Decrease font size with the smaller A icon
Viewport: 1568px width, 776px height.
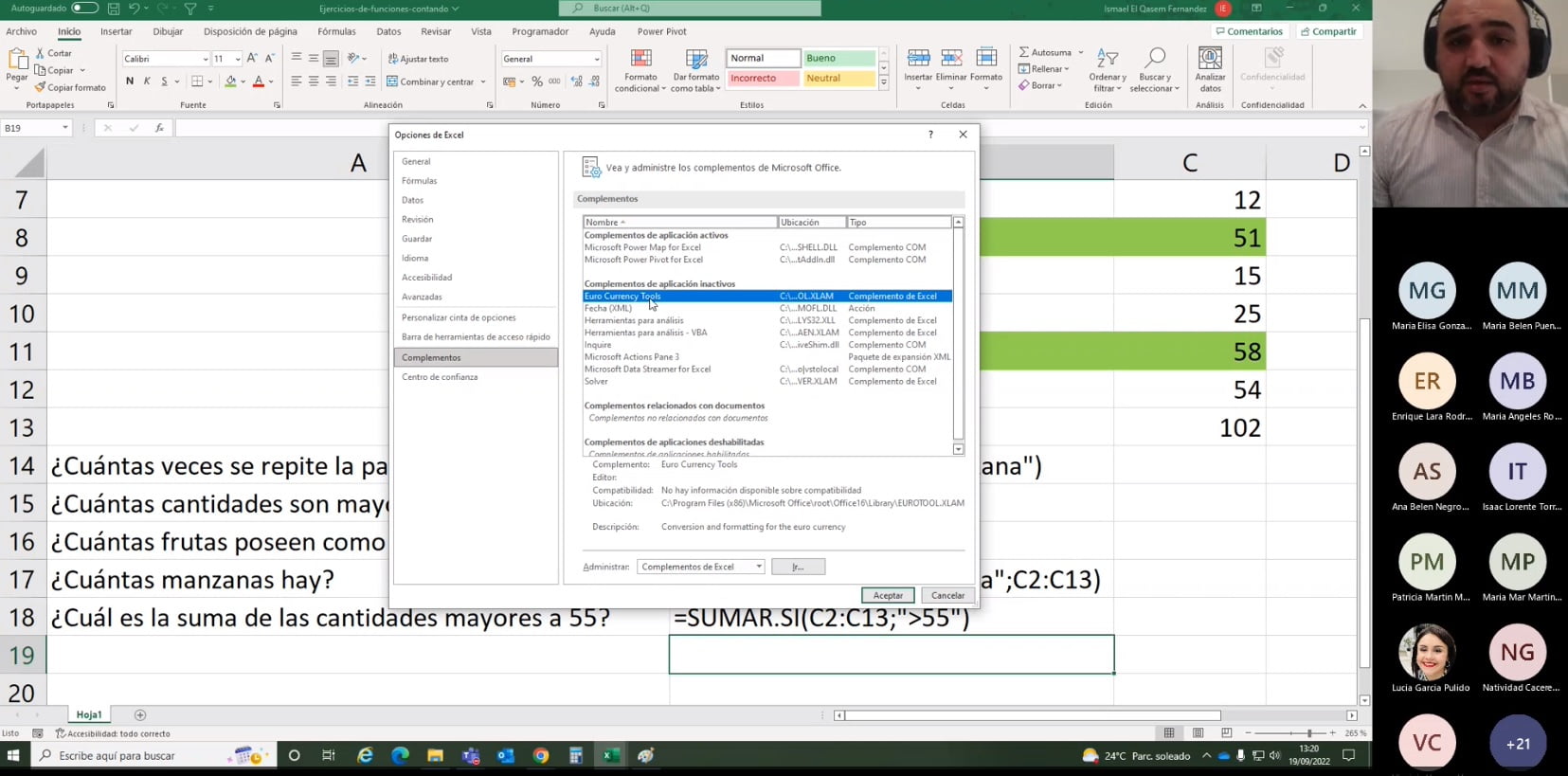tap(270, 59)
